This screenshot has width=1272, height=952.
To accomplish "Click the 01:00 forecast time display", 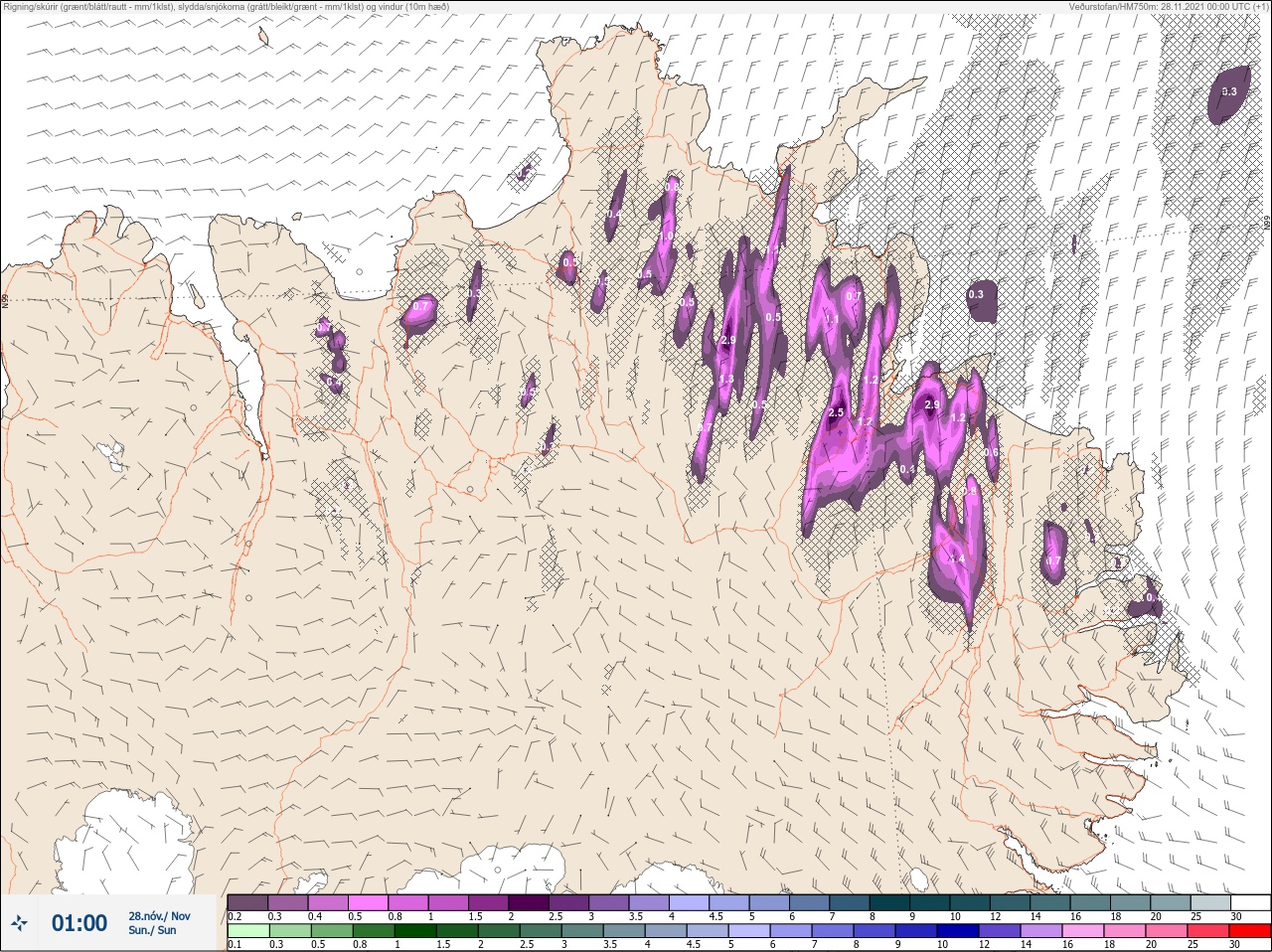I will [79, 923].
